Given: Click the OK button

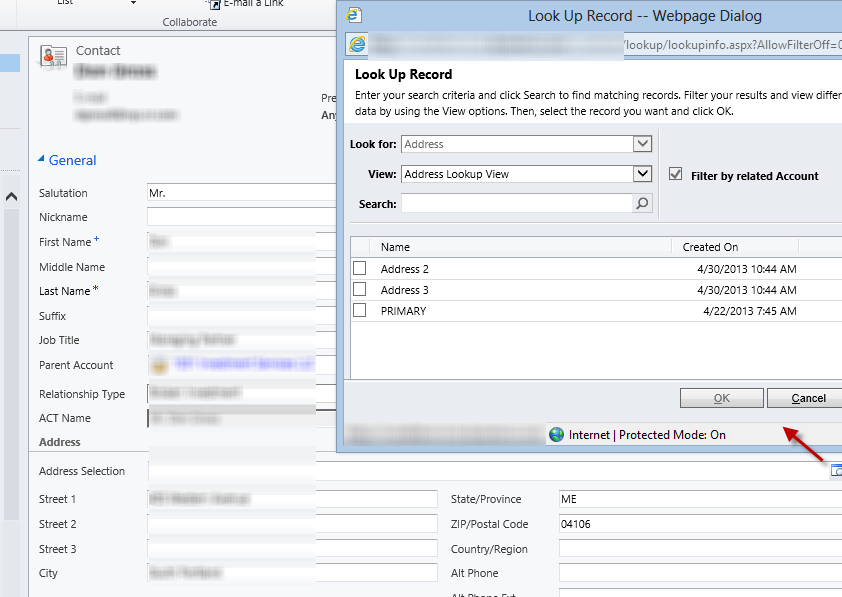Looking at the screenshot, I should coord(721,398).
